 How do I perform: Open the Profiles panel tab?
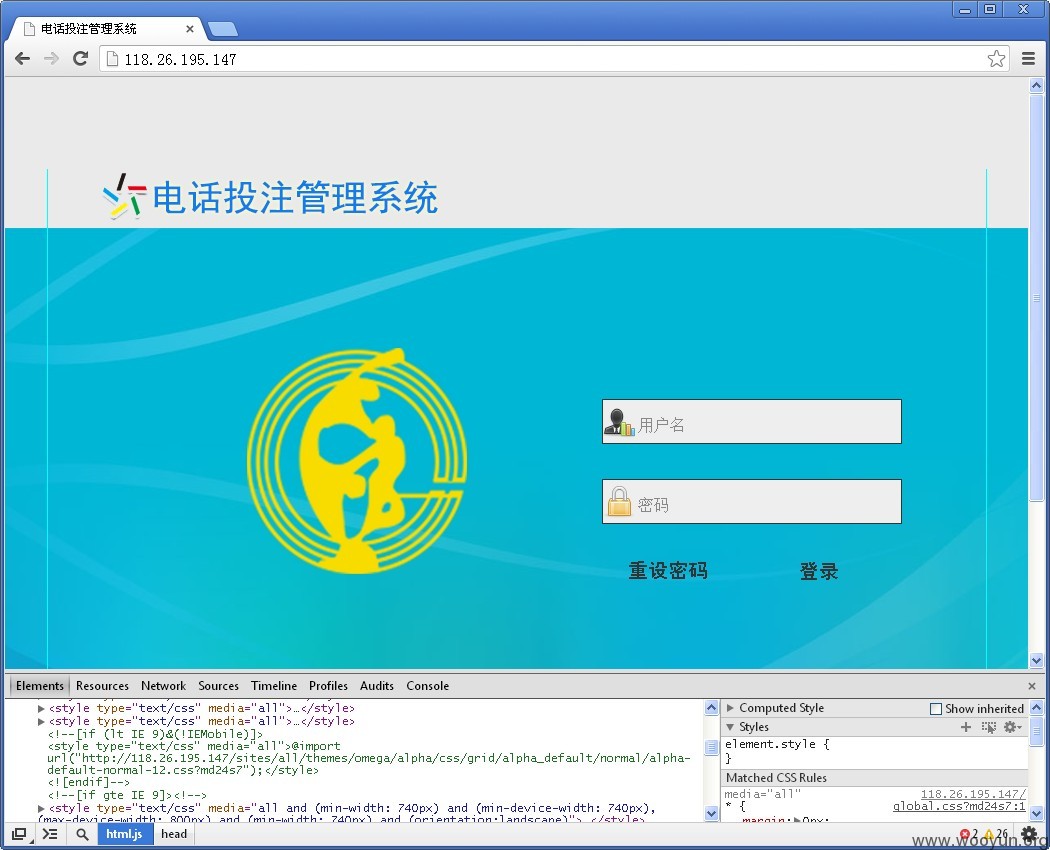[328, 685]
